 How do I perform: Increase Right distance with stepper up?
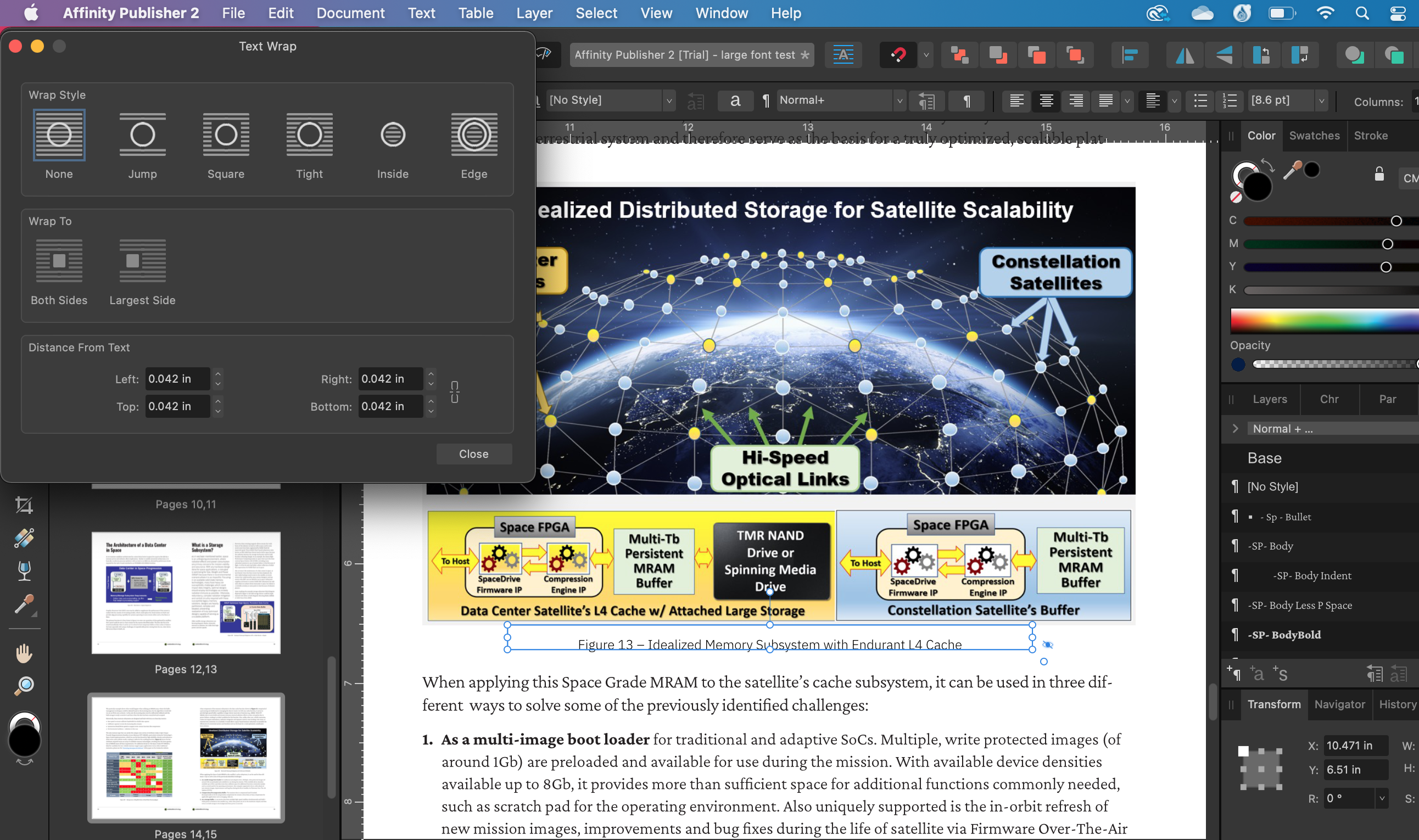coord(431,373)
